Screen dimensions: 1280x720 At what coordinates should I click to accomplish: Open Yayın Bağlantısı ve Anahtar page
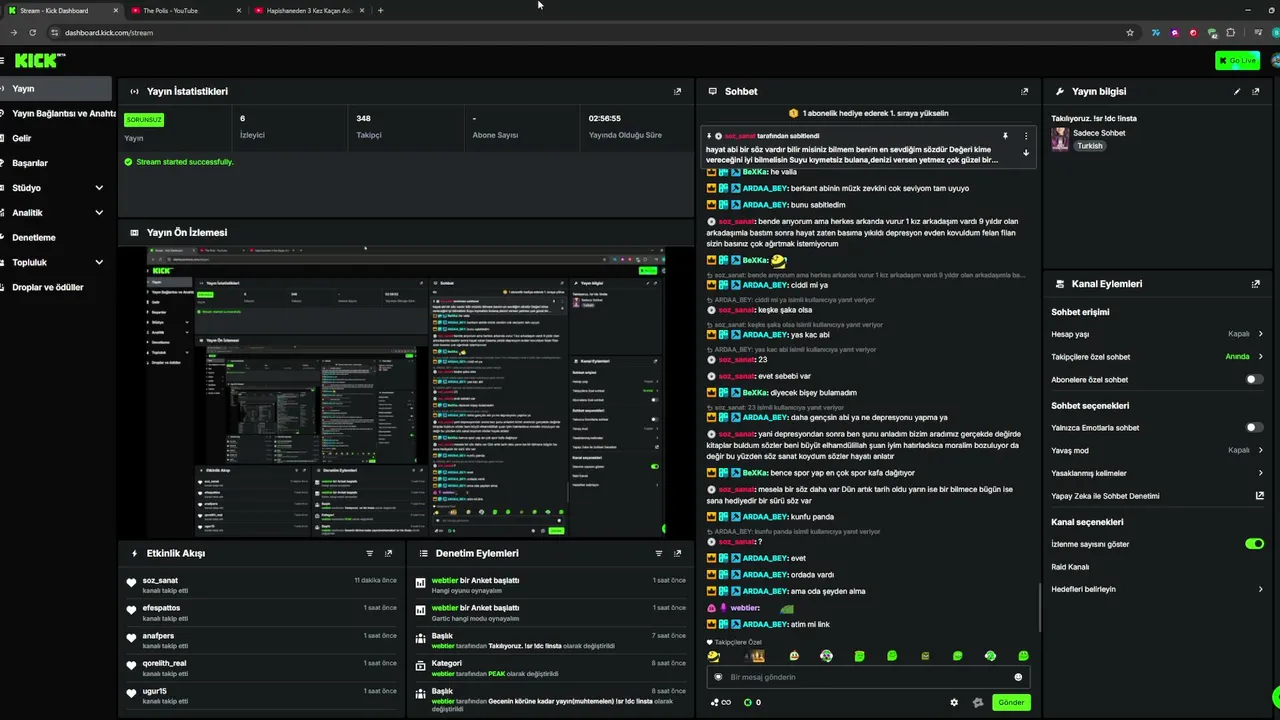tap(58, 113)
